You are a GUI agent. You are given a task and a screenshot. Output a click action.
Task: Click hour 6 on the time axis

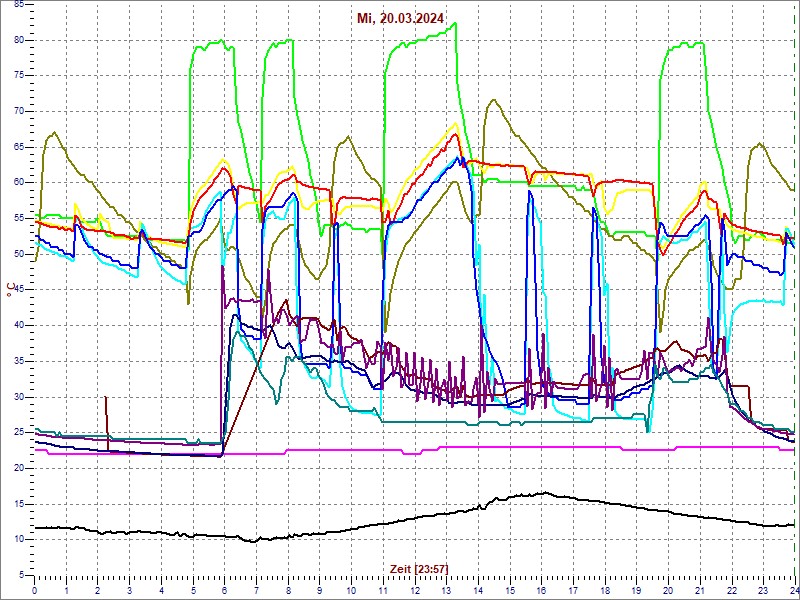224,590
